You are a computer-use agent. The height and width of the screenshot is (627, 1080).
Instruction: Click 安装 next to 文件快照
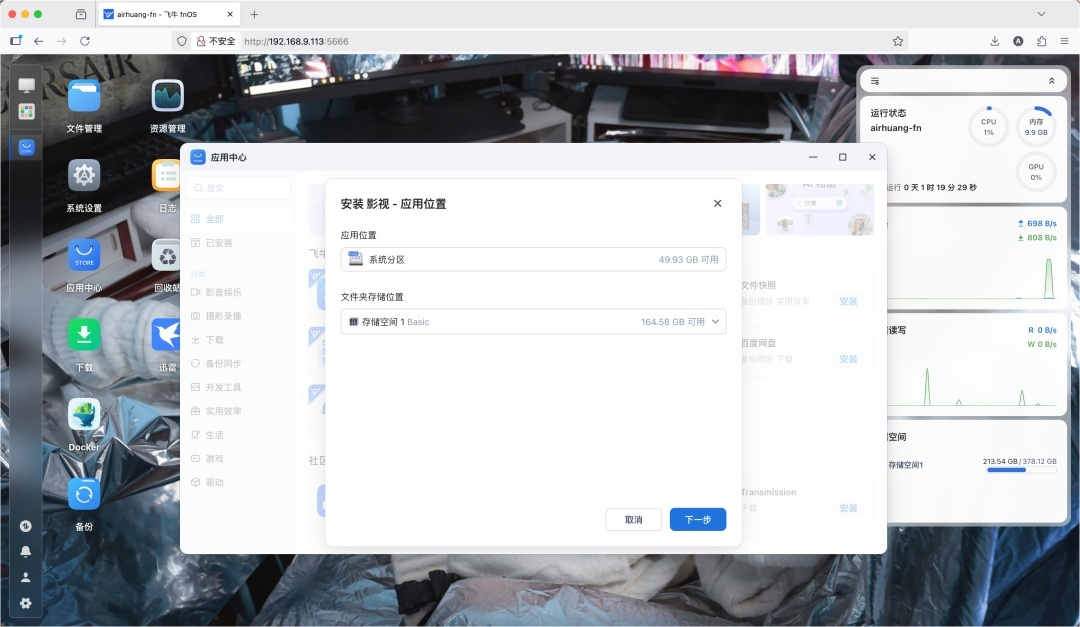coord(848,302)
